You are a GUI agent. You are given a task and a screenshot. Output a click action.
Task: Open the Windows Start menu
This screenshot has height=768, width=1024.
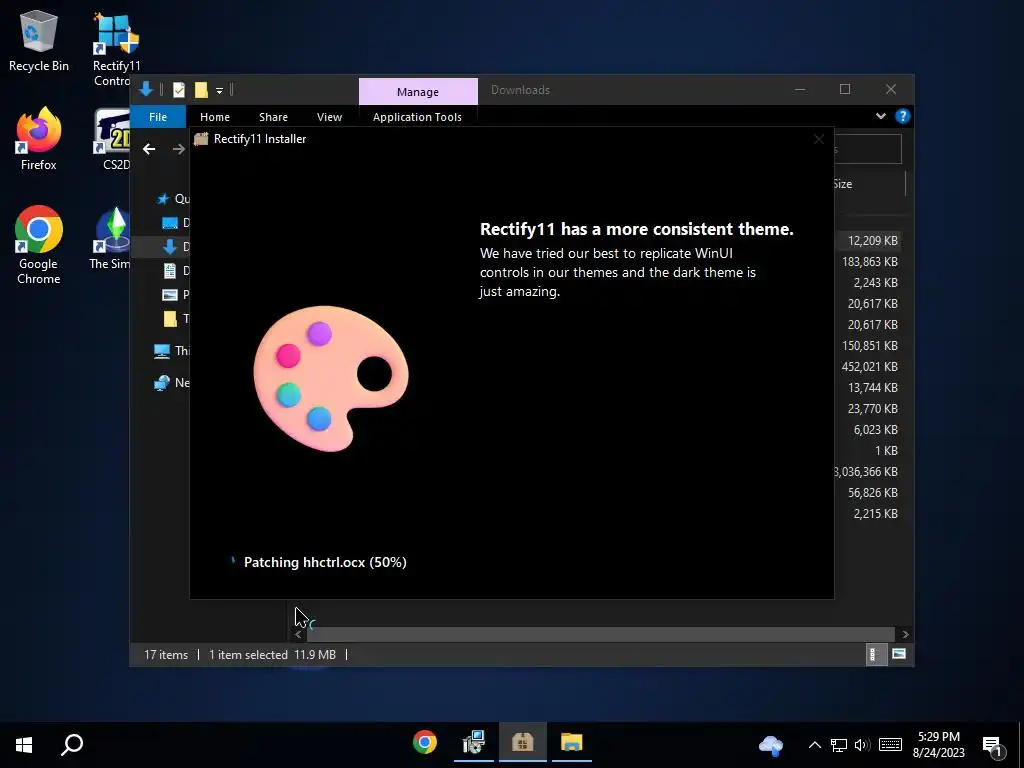click(x=24, y=744)
